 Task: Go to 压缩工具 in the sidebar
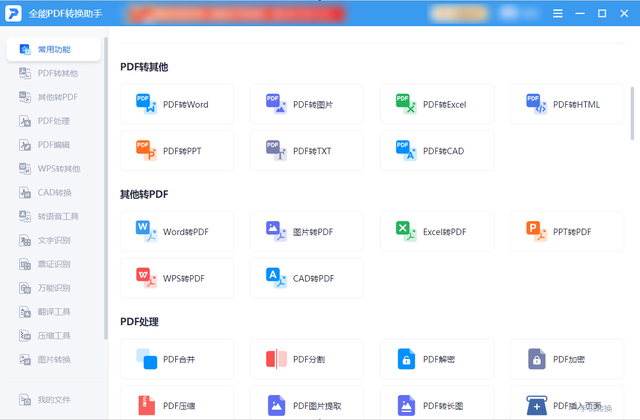[x=53, y=336]
